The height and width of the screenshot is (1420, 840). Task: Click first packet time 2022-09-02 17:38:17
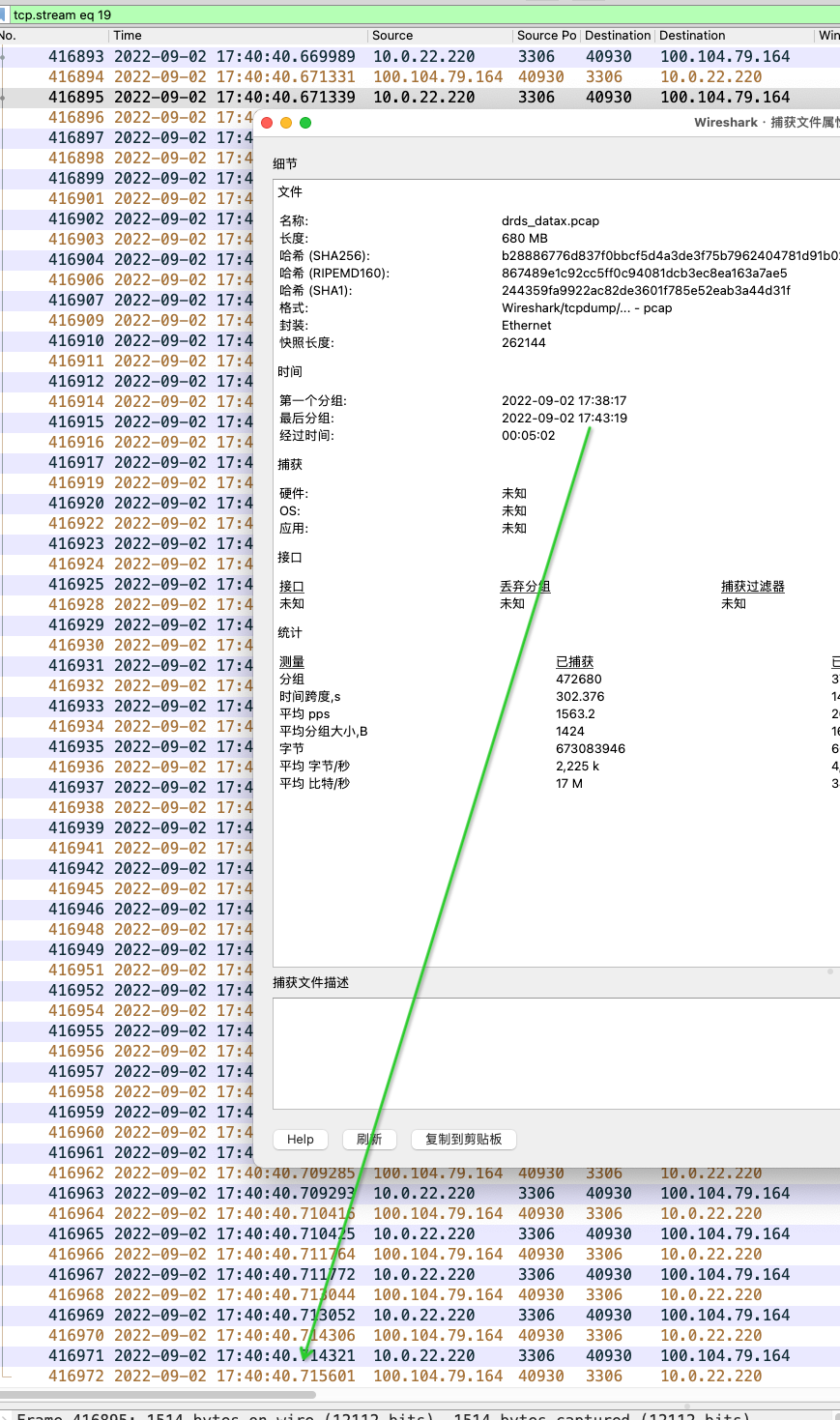click(565, 401)
